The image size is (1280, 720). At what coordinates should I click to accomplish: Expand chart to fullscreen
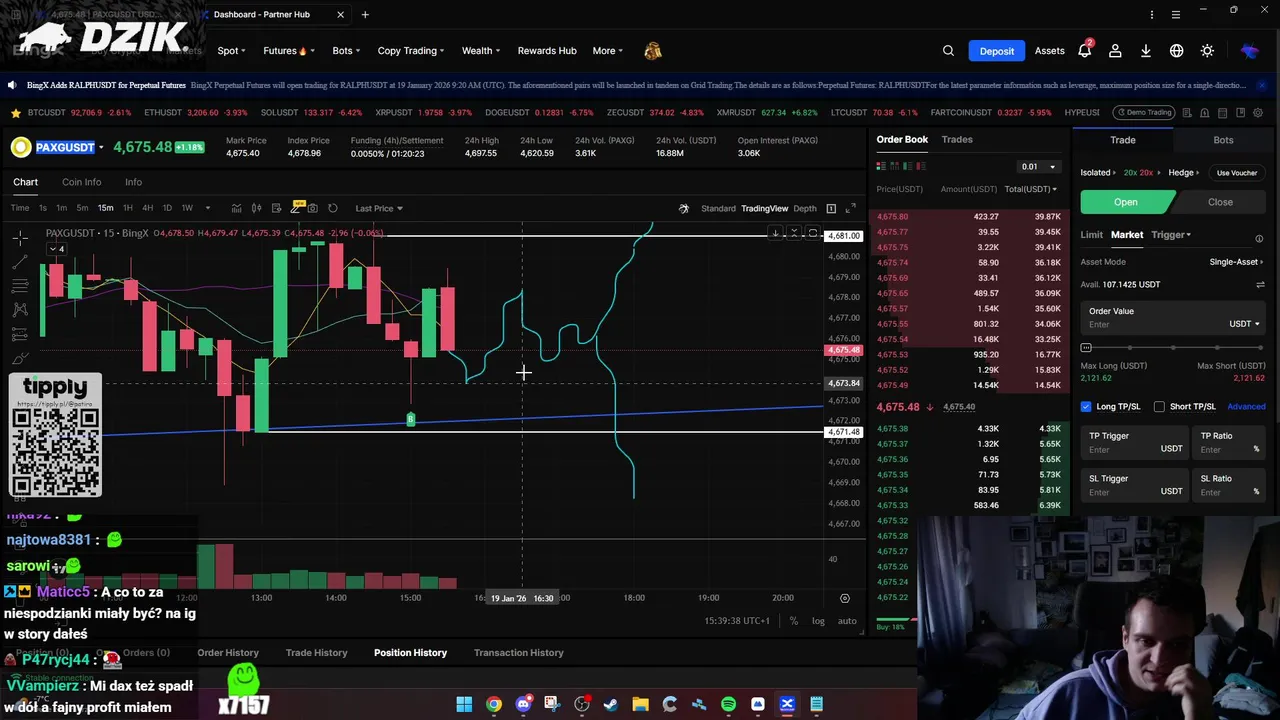click(x=851, y=208)
